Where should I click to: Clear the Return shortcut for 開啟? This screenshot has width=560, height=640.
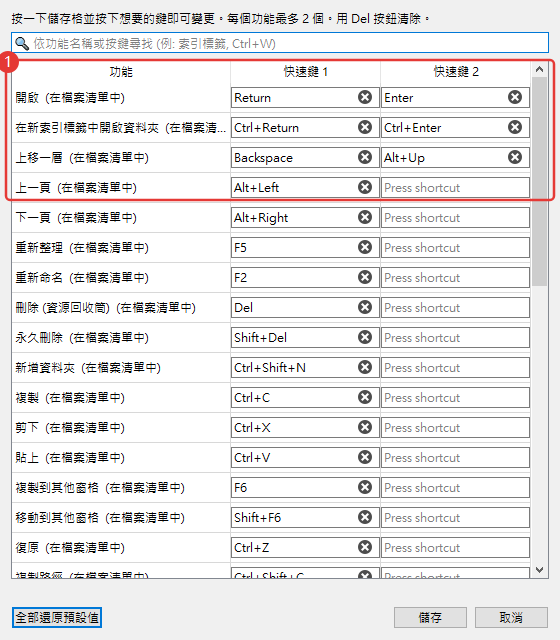pos(365,97)
